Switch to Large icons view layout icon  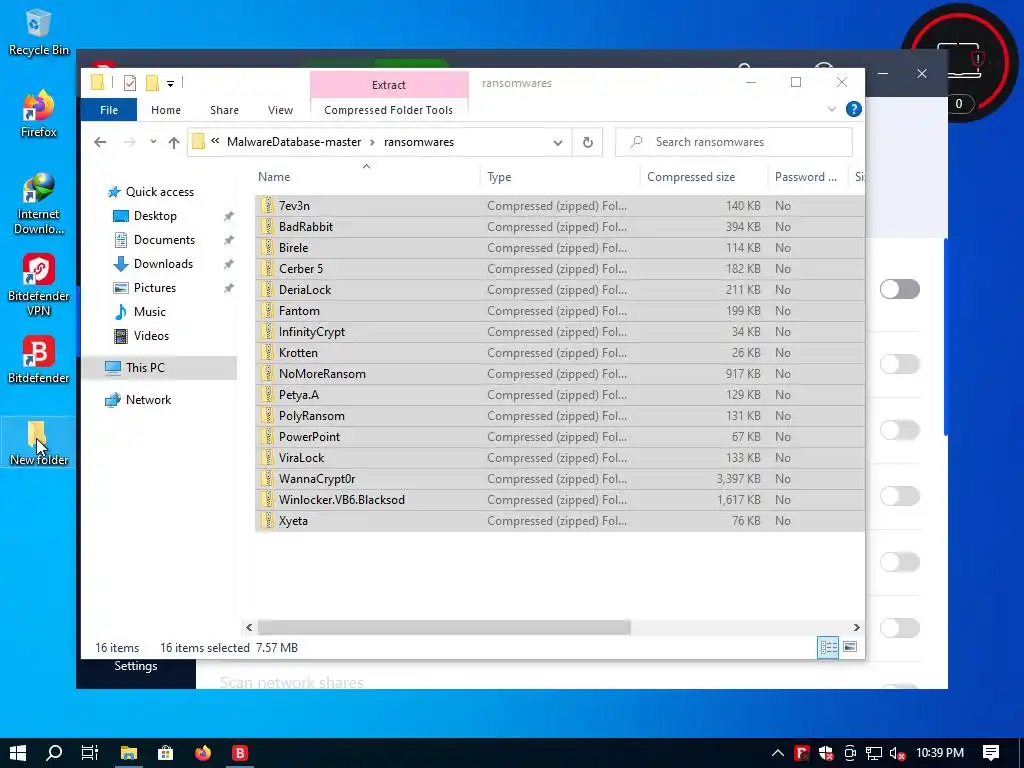[x=850, y=647]
